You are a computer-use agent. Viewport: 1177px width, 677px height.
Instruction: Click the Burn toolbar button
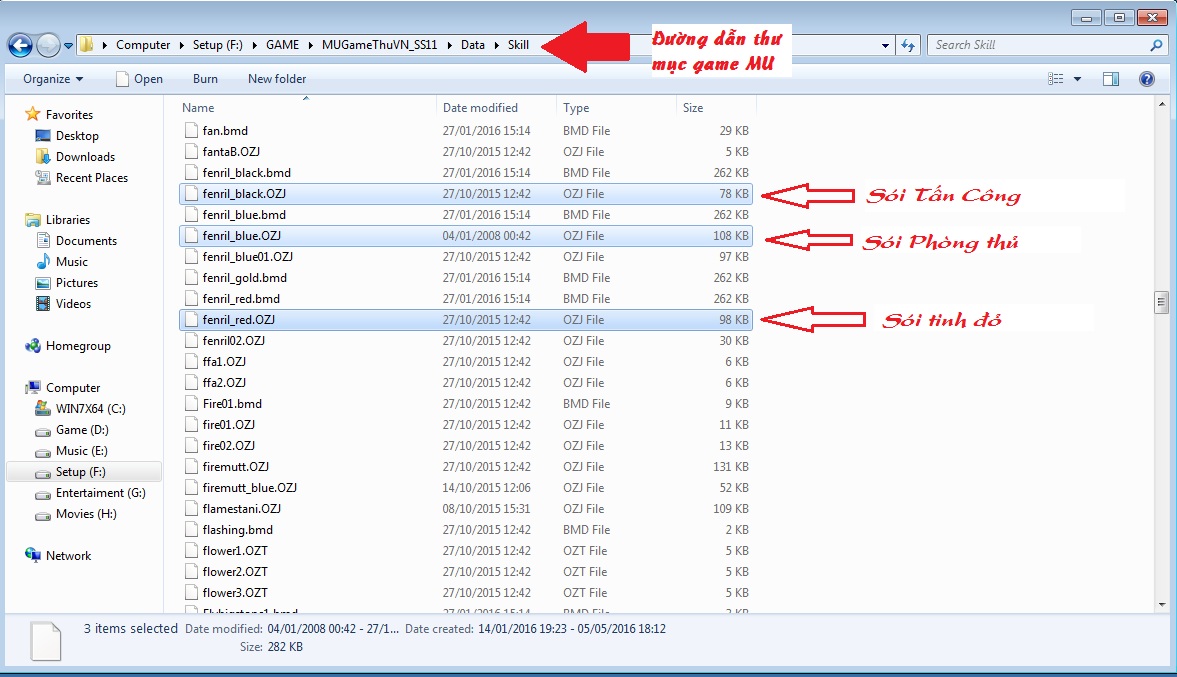click(205, 79)
